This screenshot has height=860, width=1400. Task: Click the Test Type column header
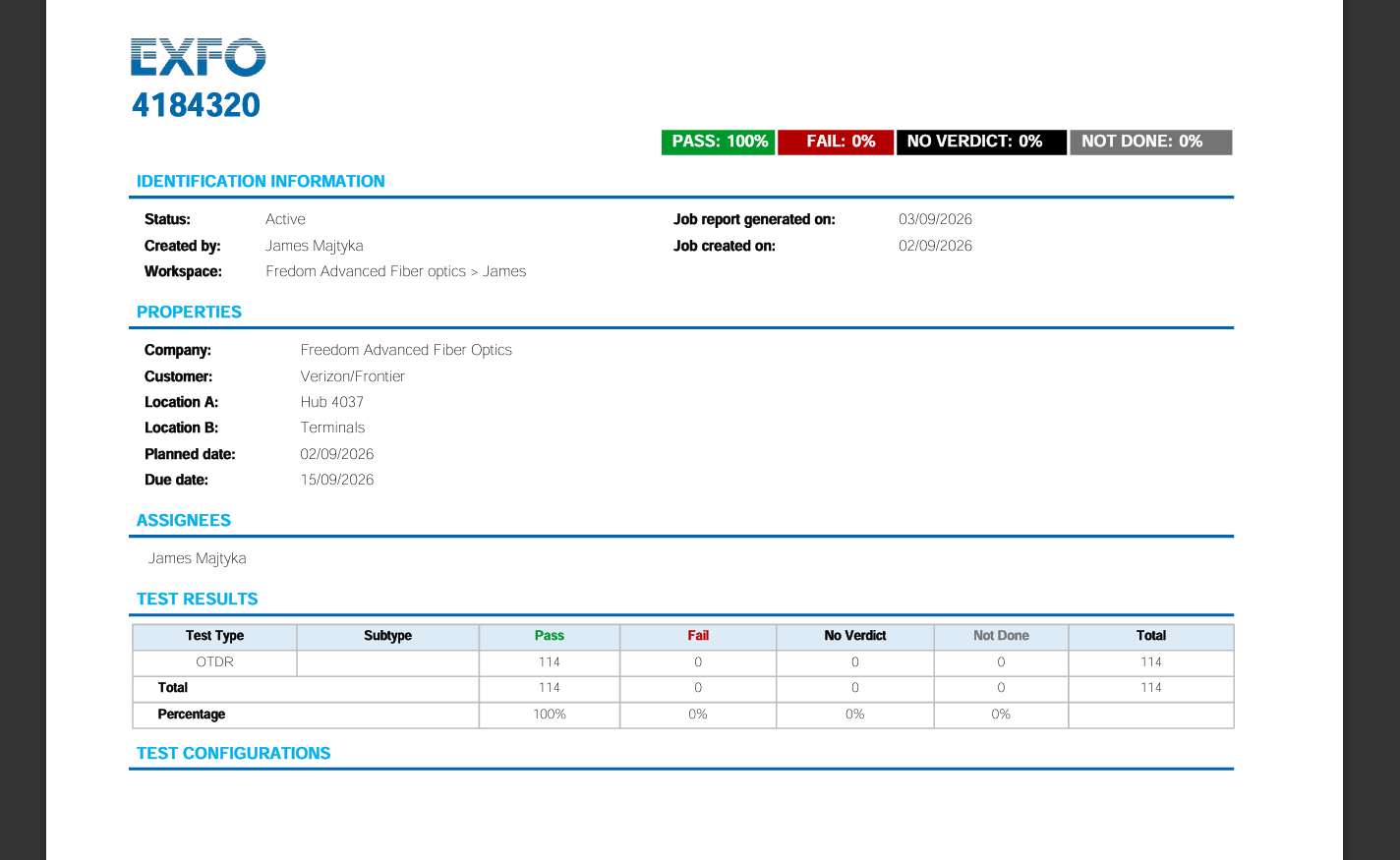tap(214, 636)
